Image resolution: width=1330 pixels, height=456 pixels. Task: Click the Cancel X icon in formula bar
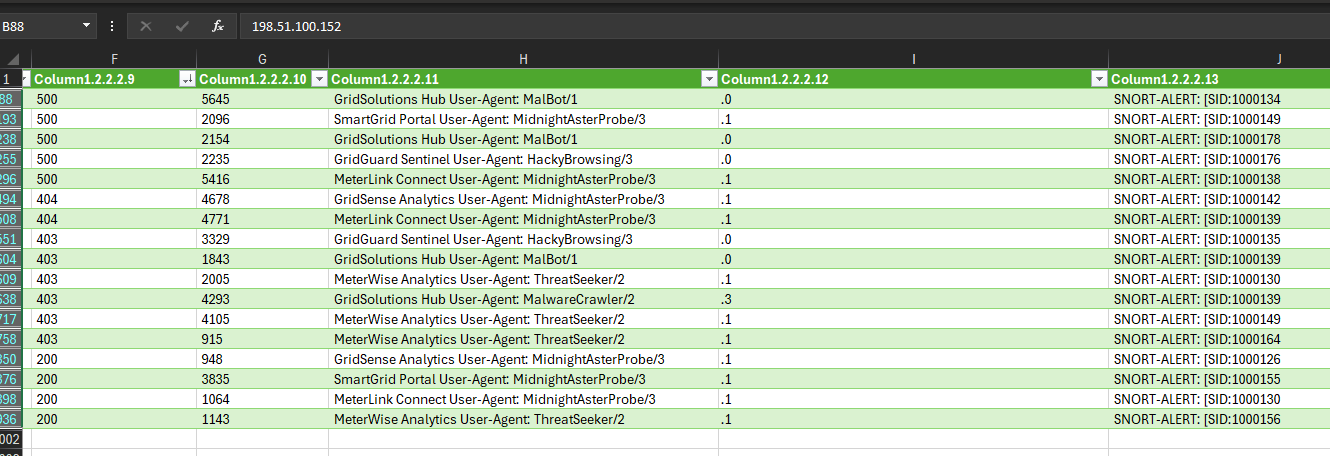(x=146, y=26)
